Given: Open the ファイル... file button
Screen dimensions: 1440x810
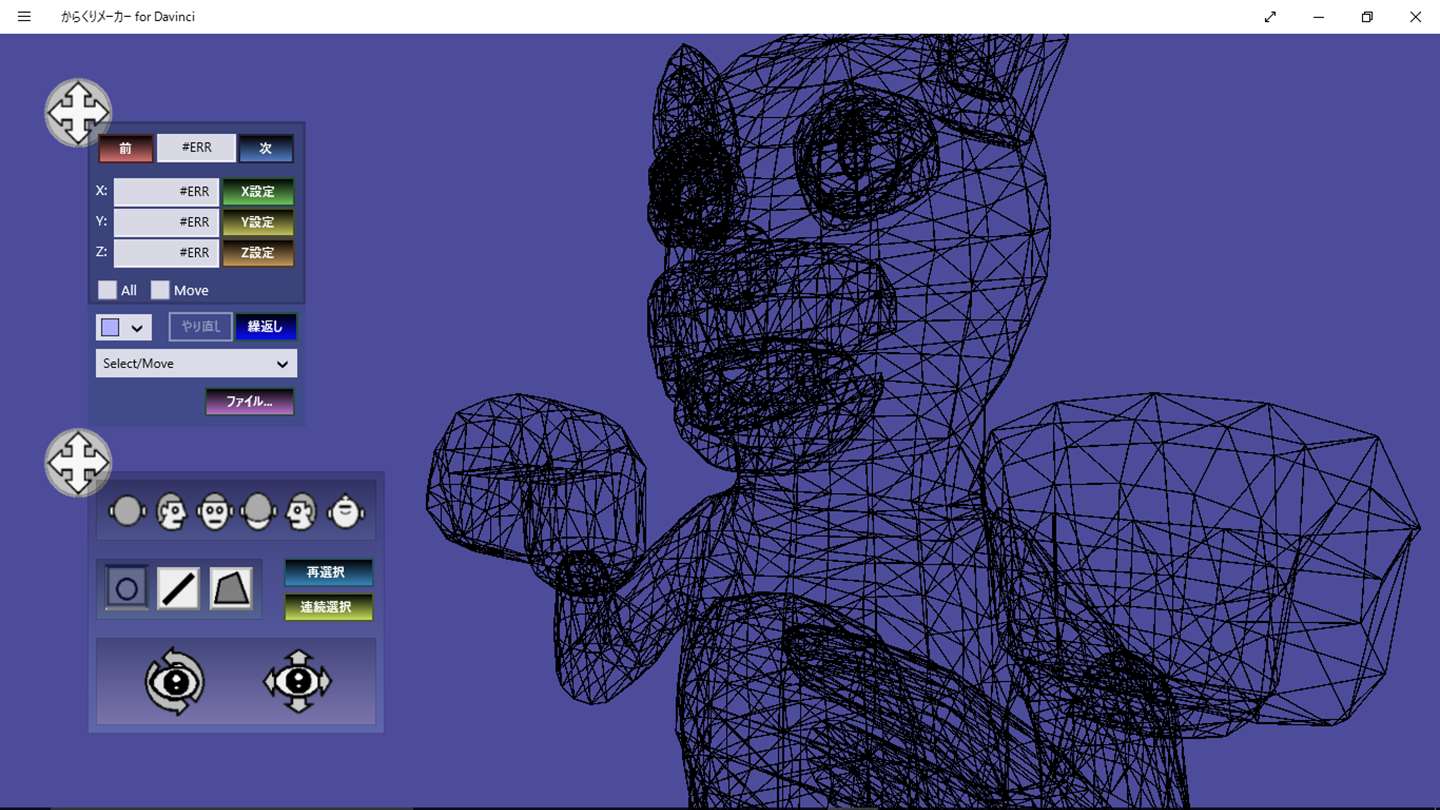Looking at the screenshot, I should click(x=250, y=402).
